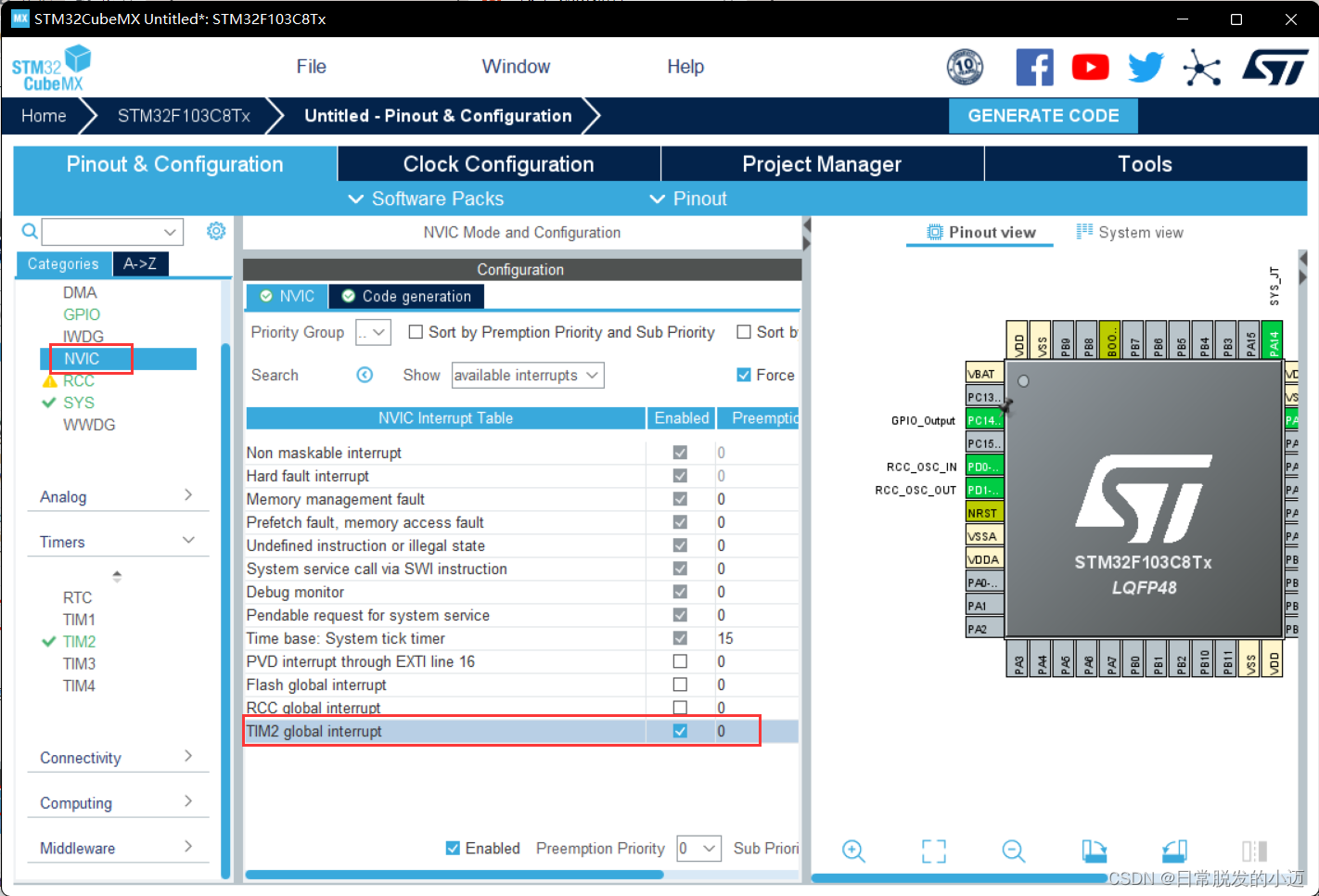Select the SYS system core item
This screenshot has width=1319, height=896.
click(x=79, y=403)
